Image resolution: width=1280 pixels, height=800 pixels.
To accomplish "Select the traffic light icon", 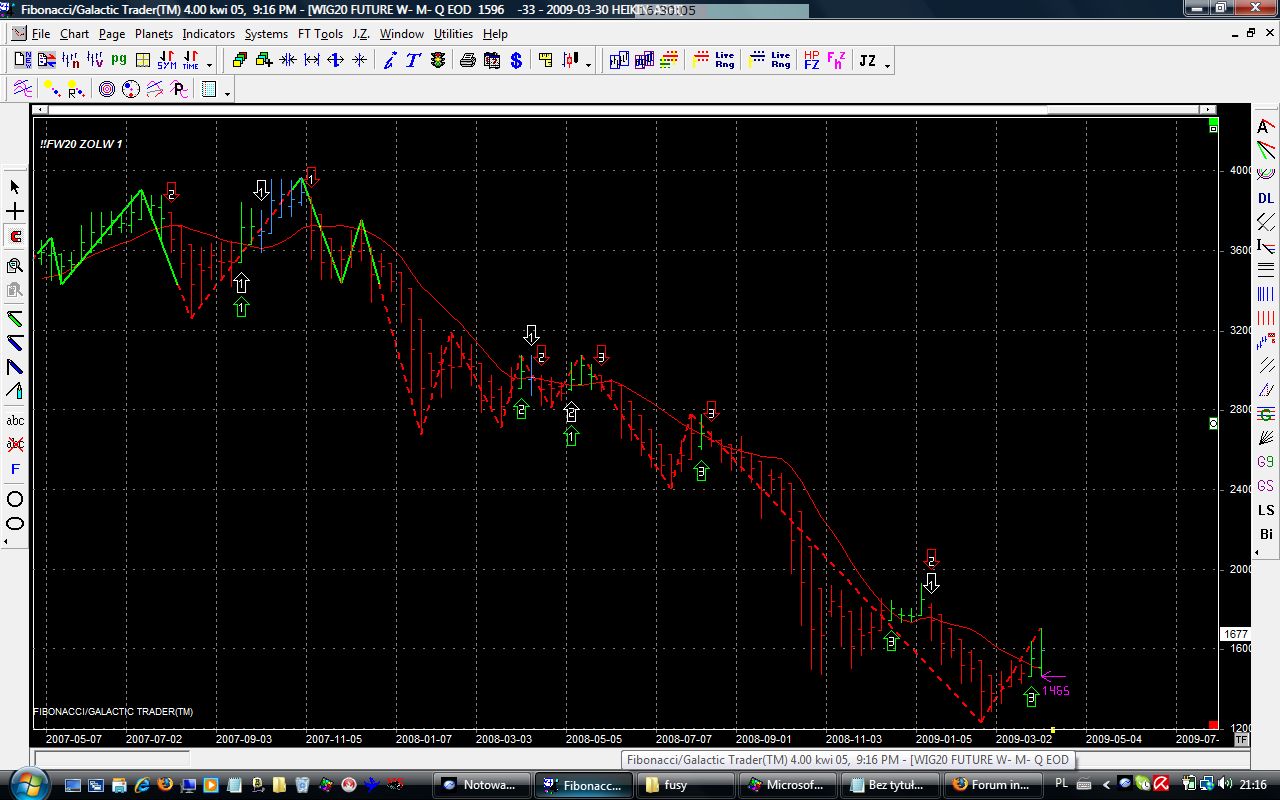I will tap(438, 61).
